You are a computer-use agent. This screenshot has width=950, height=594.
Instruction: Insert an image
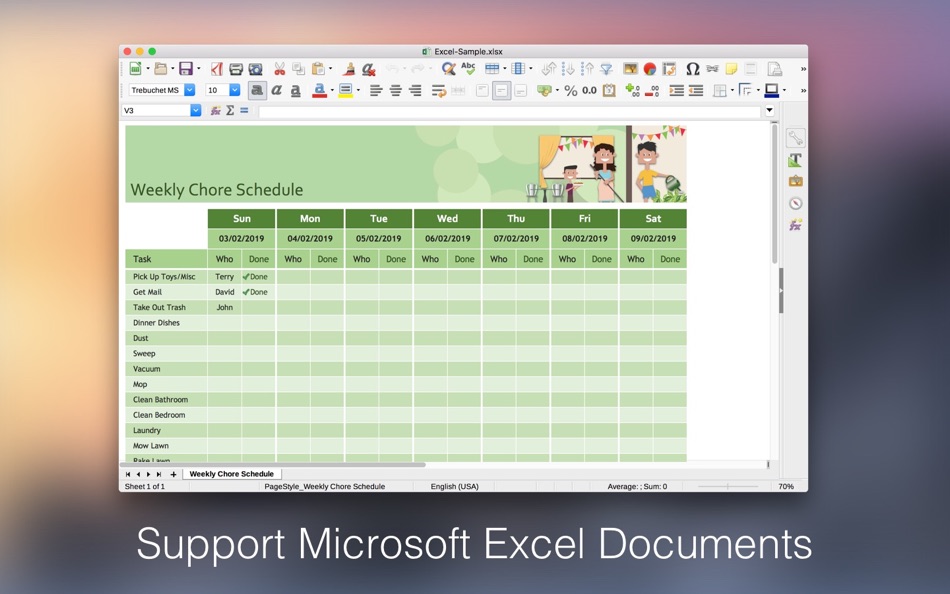tap(630, 68)
